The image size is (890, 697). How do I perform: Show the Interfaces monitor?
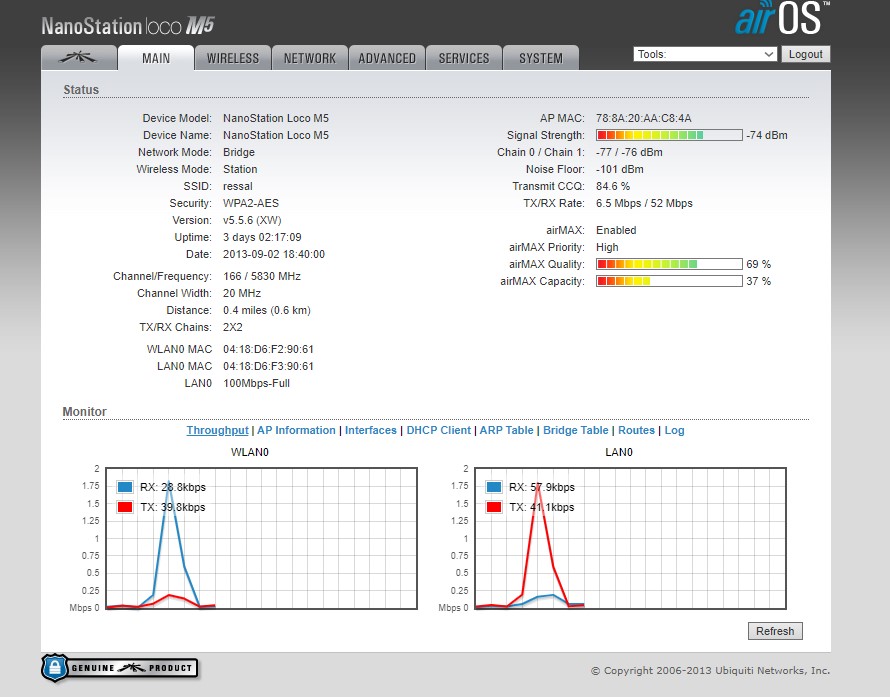tap(371, 430)
